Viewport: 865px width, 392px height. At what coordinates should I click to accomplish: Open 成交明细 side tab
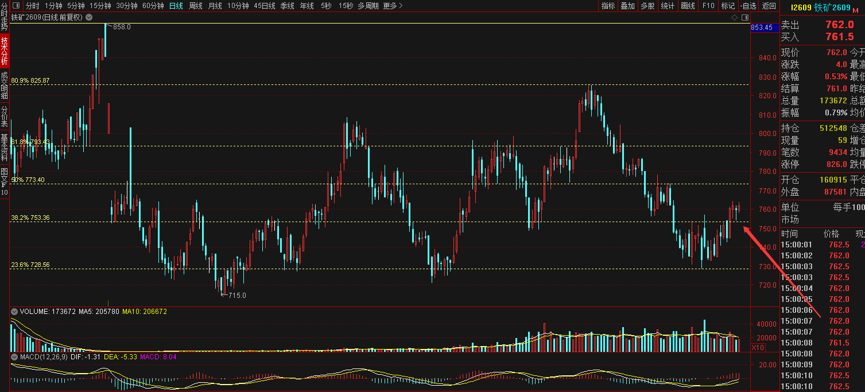tap(4, 84)
